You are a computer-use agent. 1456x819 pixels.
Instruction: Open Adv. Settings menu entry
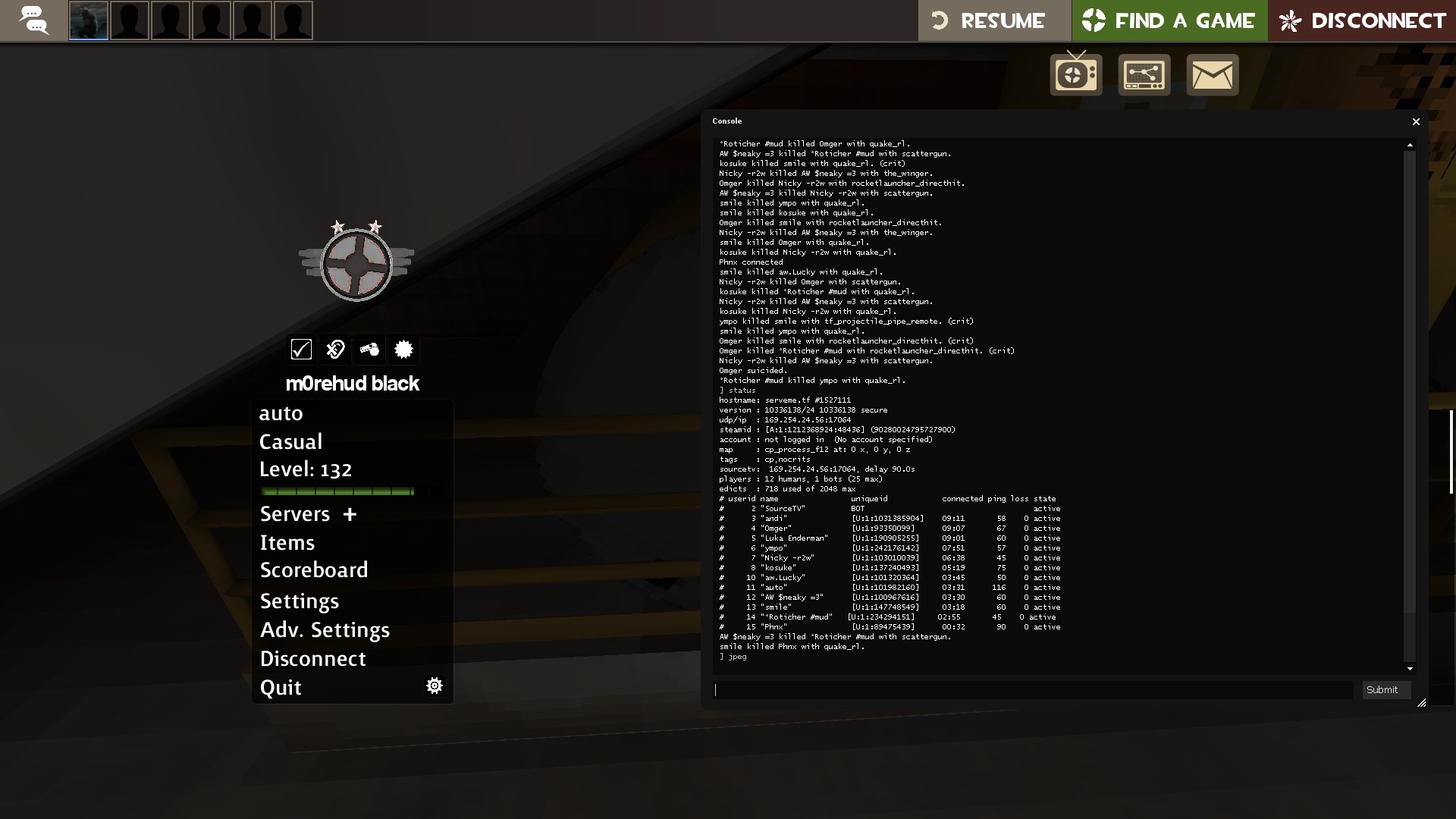click(325, 629)
